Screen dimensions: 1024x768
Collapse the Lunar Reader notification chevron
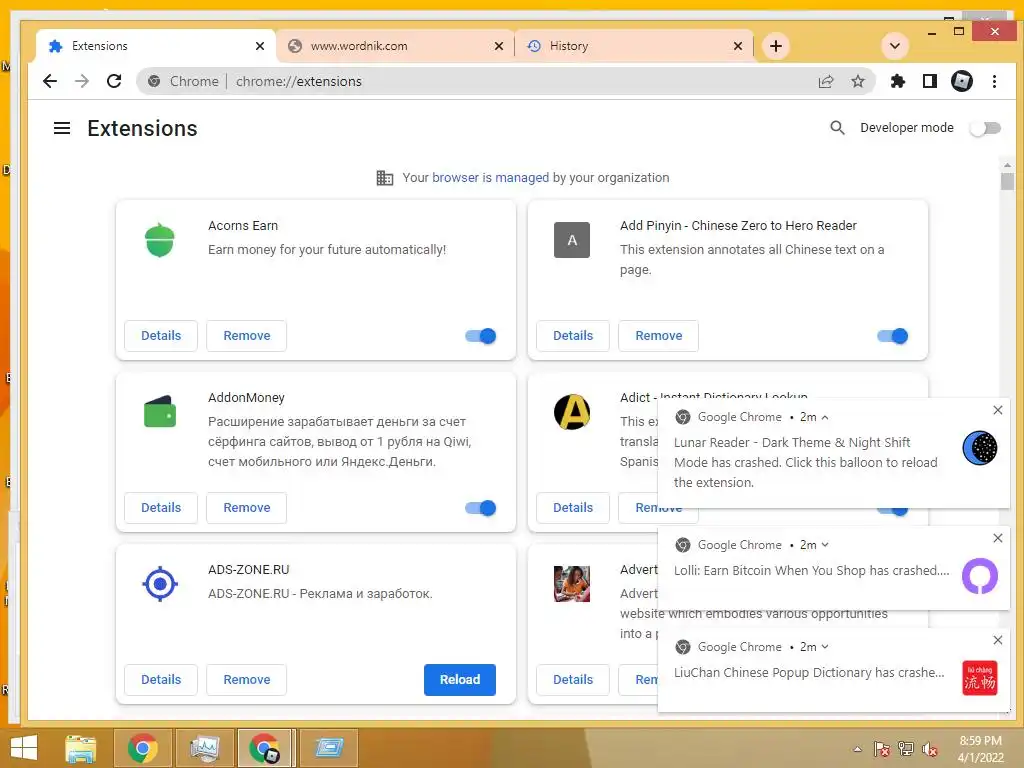coord(825,417)
